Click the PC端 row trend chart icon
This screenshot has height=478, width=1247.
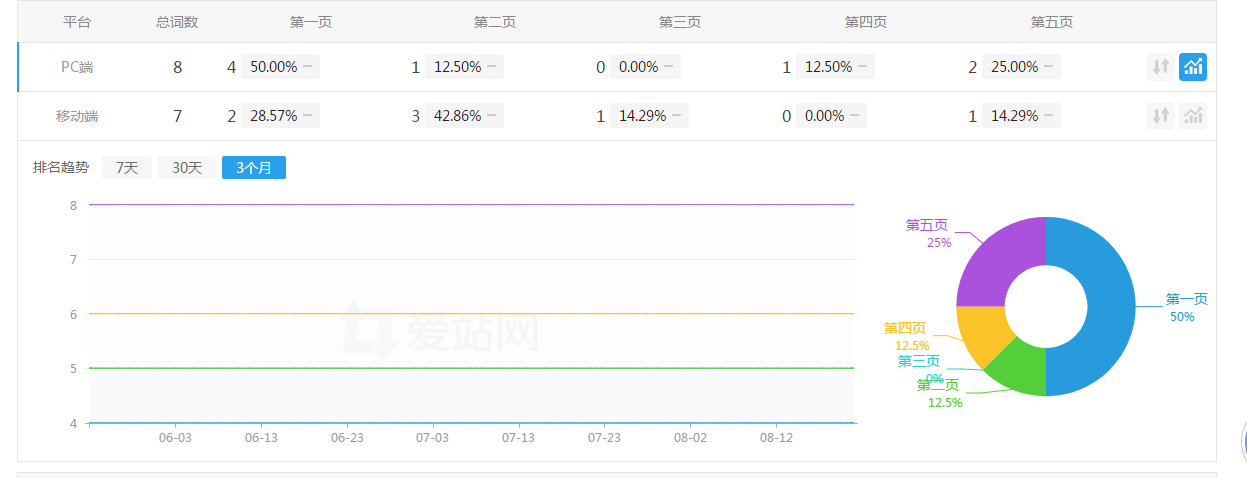coord(1193,67)
